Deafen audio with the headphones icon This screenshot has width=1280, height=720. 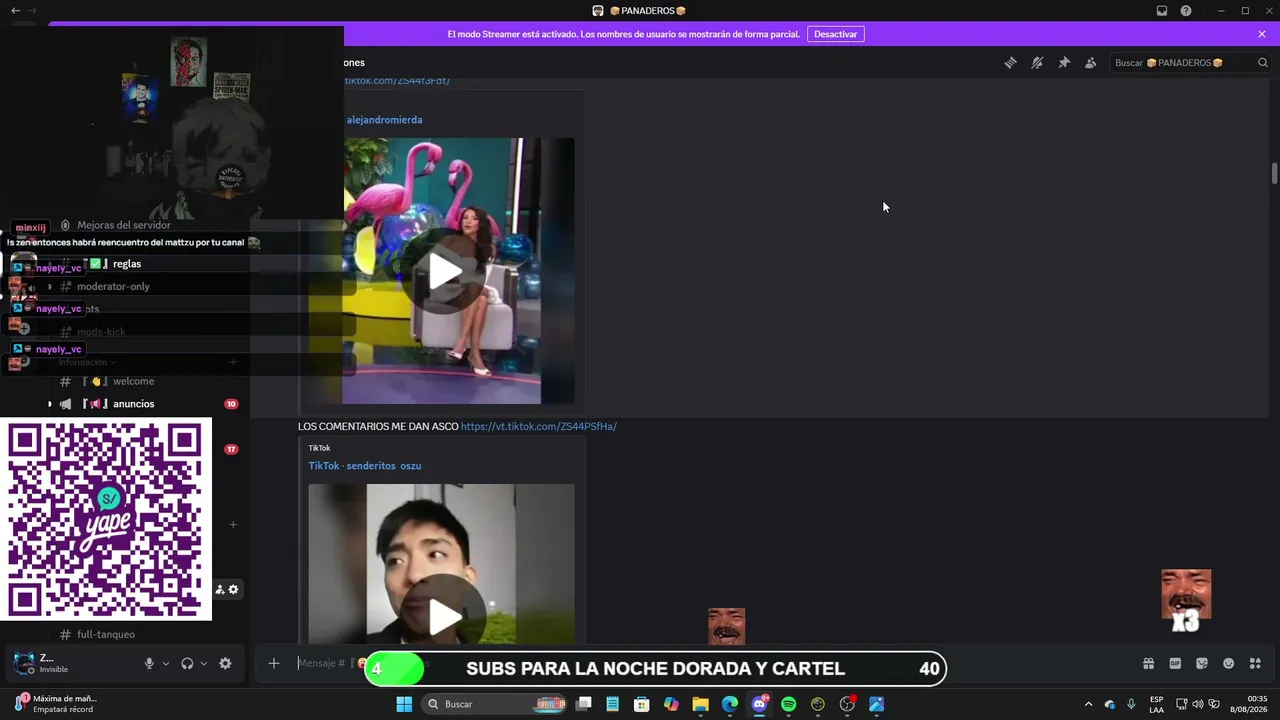(x=187, y=663)
